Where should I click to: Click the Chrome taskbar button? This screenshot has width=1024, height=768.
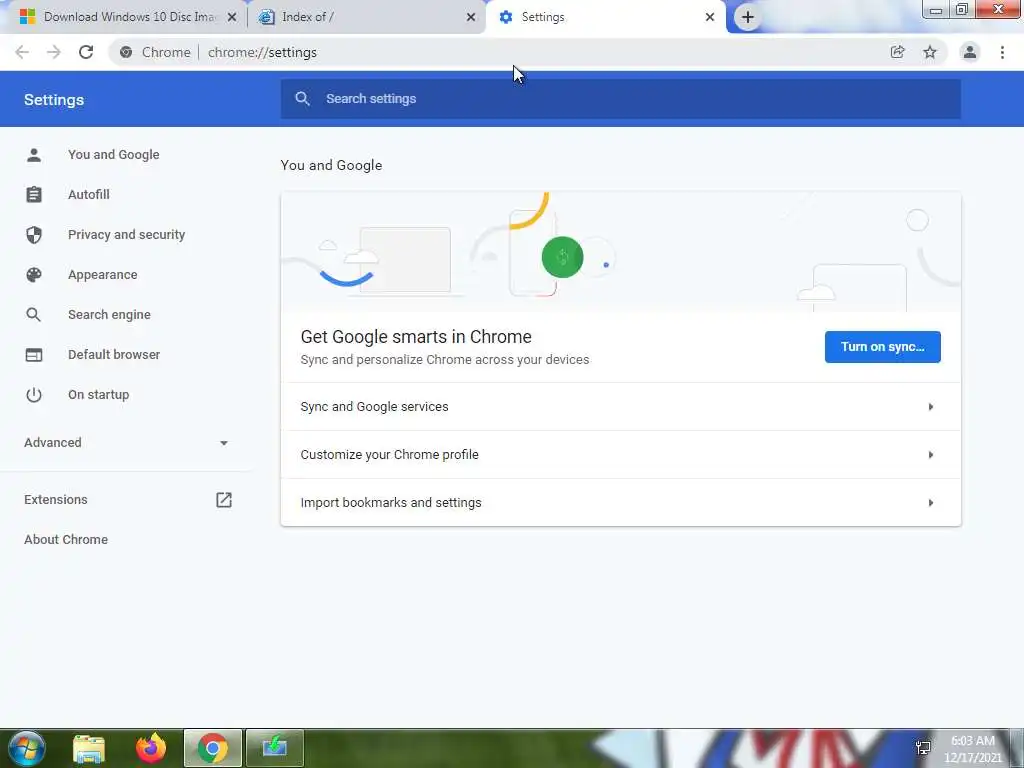tap(213, 748)
